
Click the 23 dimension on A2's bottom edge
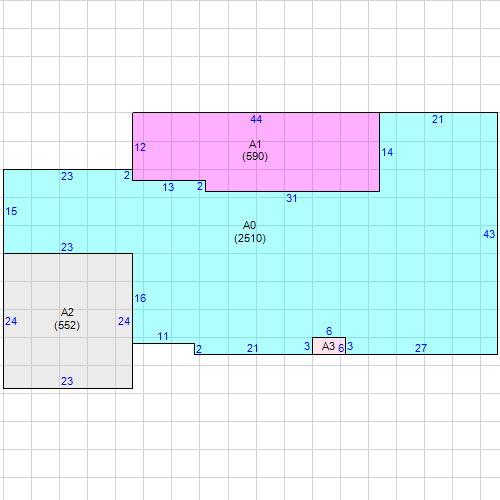[67, 381]
